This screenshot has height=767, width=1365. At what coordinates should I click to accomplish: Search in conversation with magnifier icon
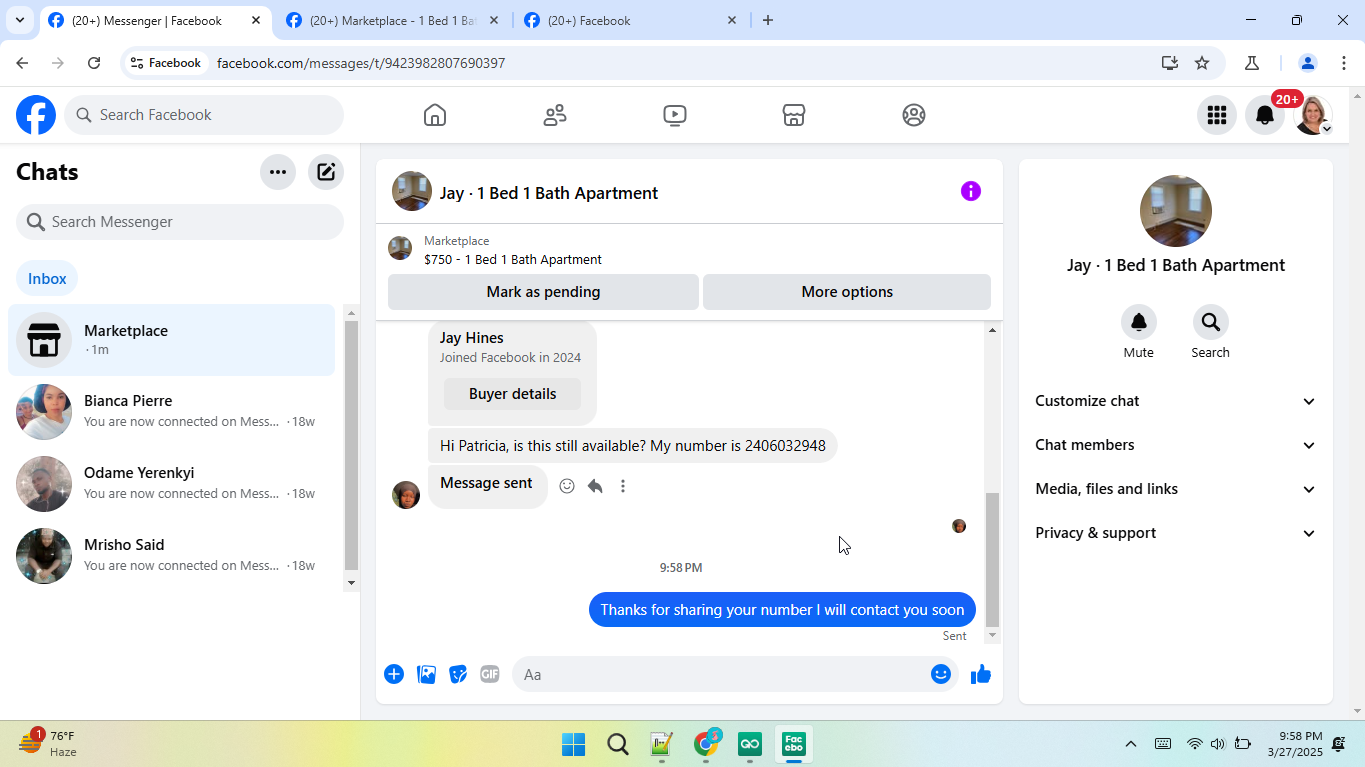(x=1211, y=322)
